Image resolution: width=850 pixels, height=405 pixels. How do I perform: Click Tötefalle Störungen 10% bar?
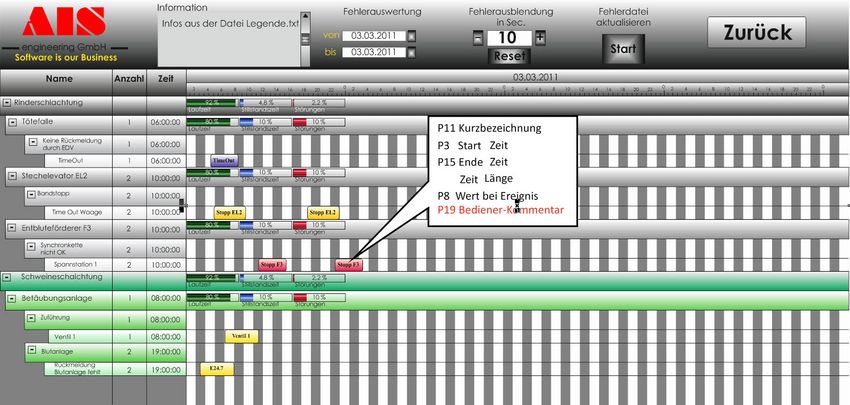point(319,122)
